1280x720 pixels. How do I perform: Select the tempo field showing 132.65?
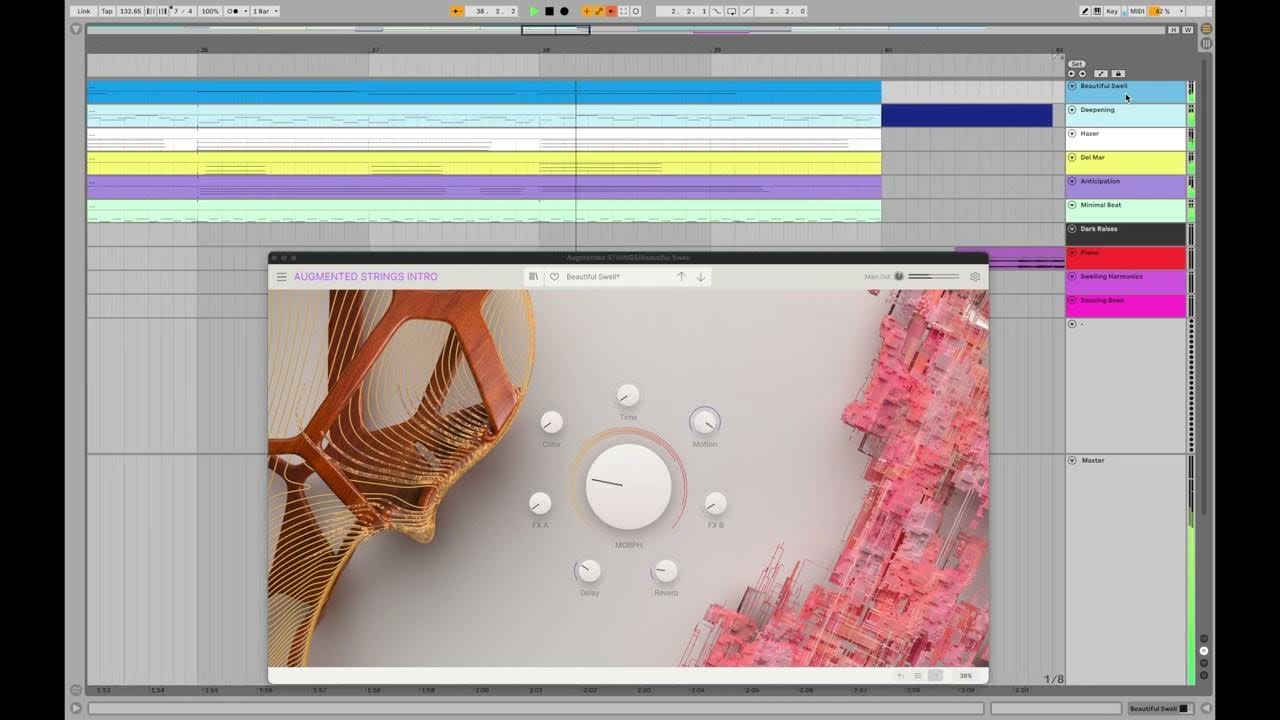click(x=131, y=11)
